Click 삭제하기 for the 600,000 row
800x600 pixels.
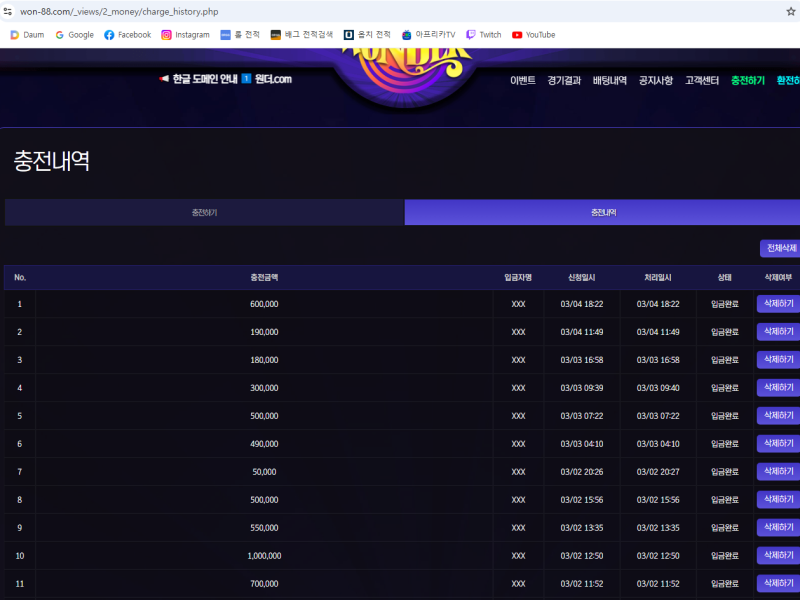(x=778, y=304)
